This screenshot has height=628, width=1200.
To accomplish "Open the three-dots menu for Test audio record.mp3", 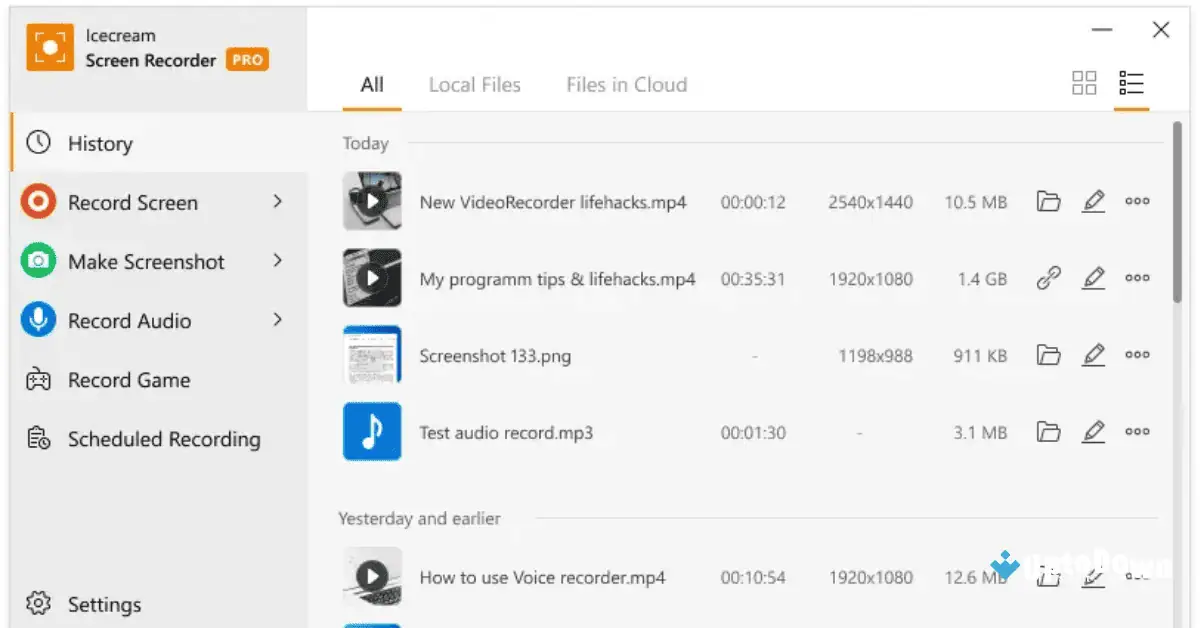I will 1137,431.
